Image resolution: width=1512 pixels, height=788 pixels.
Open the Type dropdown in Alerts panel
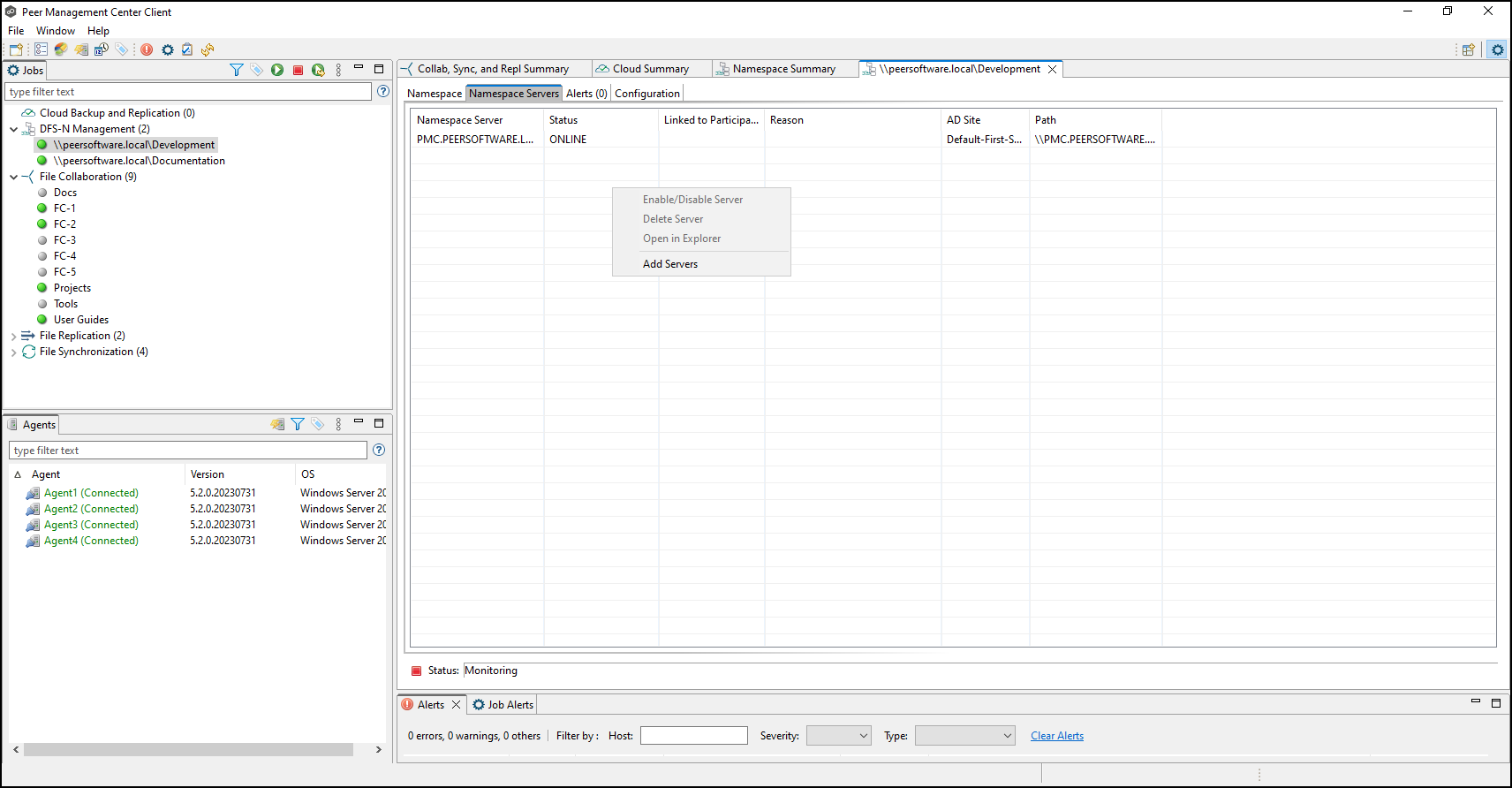[x=964, y=736]
